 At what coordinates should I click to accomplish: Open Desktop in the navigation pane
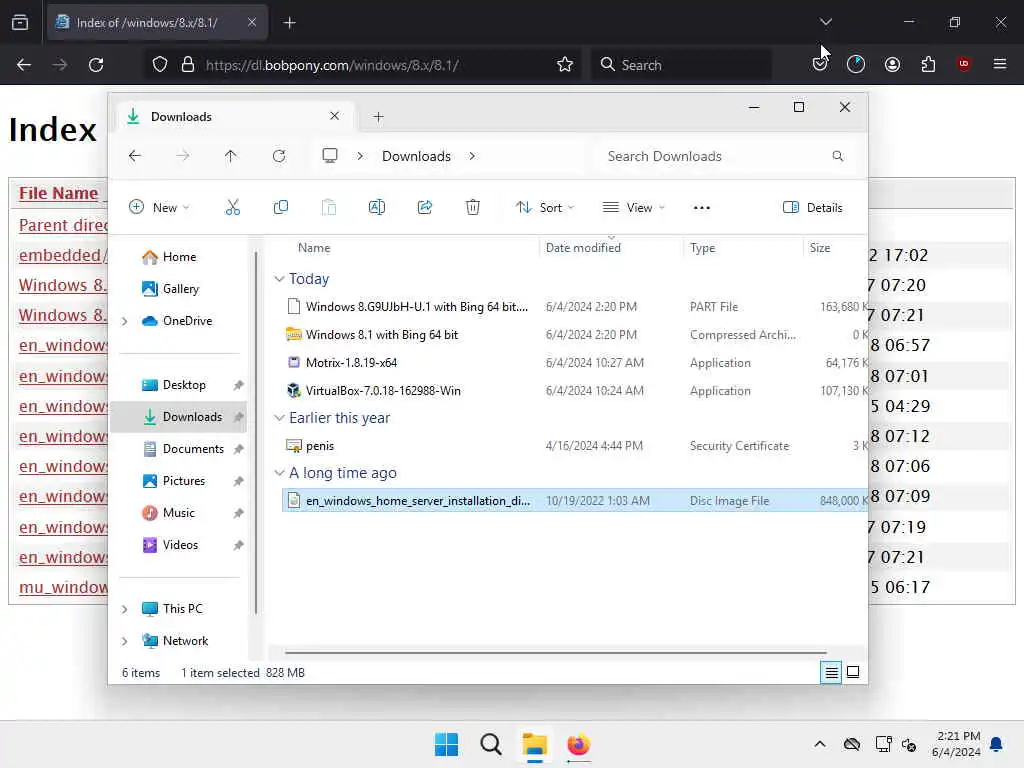[x=184, y=385]
